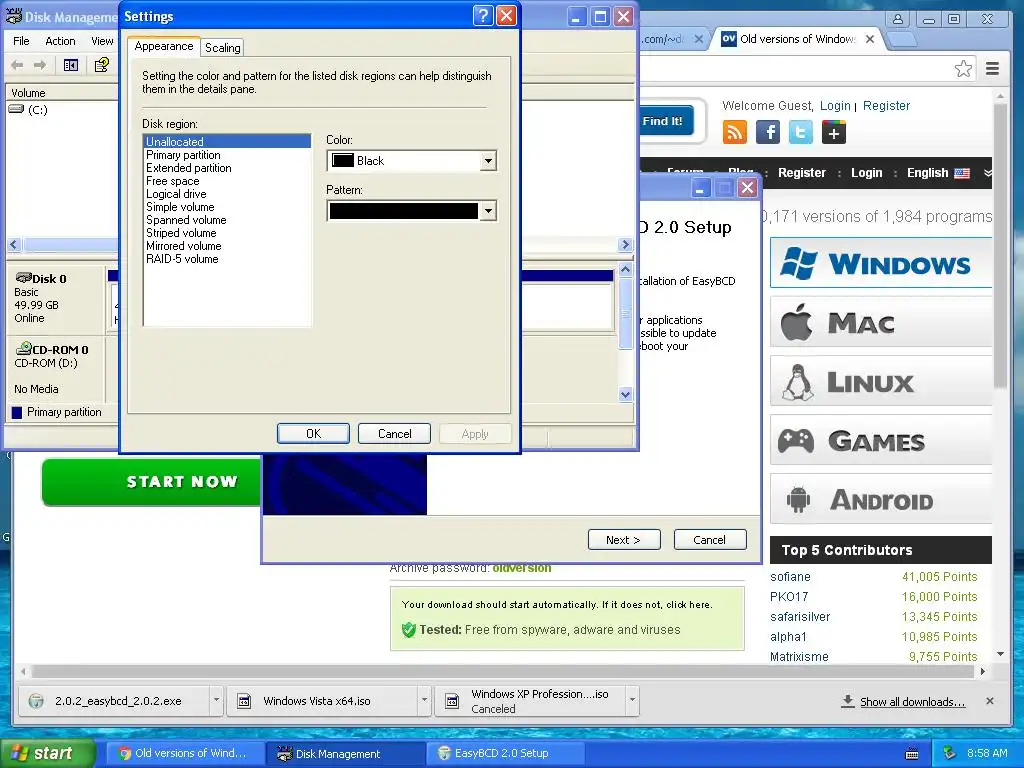Click the Chrome user profile icon
Viewport: 1024px width, 768px height.
coord(899,19)
